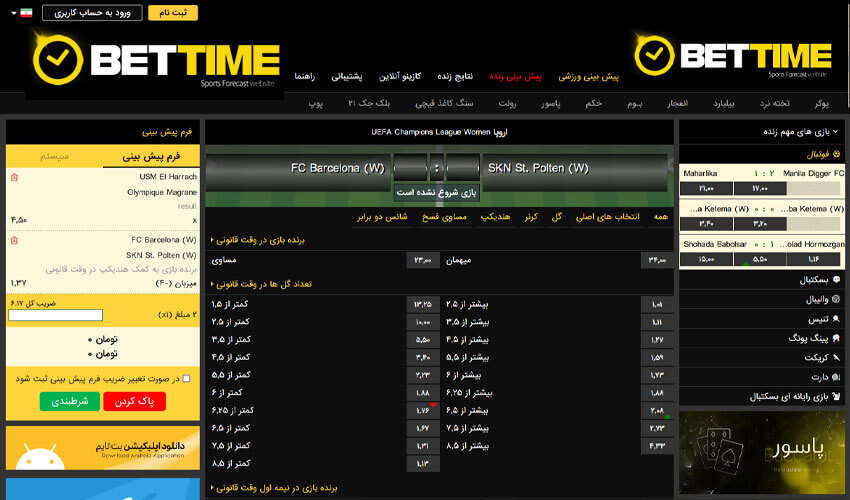
Task: Click the large BetTime logo on the left
Action: 156,61
